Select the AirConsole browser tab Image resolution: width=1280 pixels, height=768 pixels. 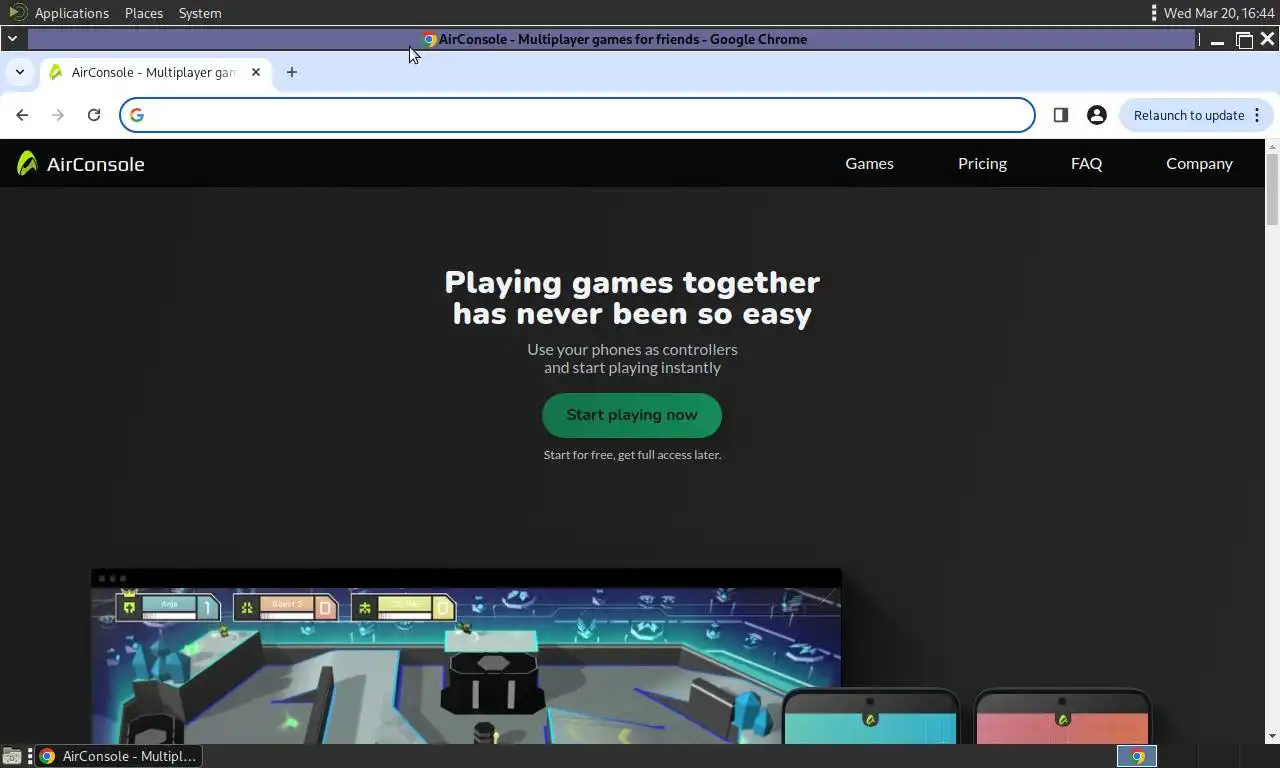click(154, 72)
